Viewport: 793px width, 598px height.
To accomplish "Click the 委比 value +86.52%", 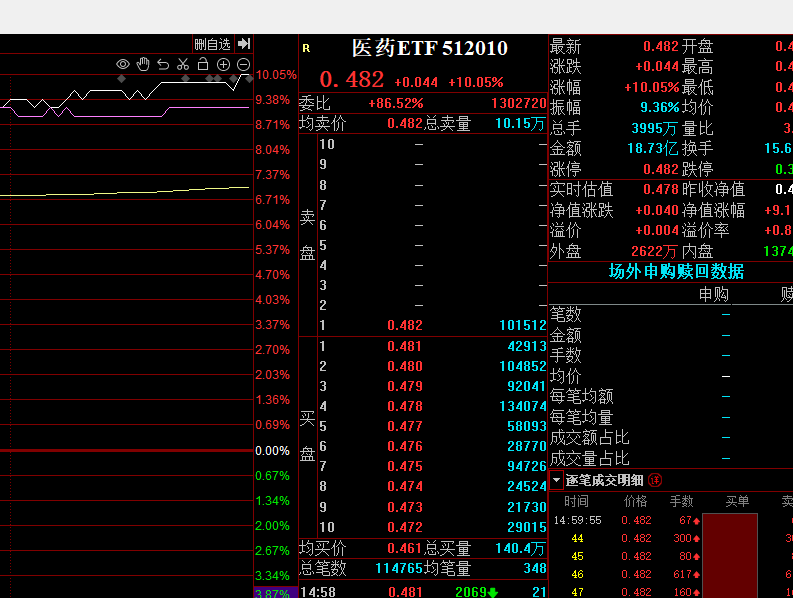I will click(x=395, y=104).
